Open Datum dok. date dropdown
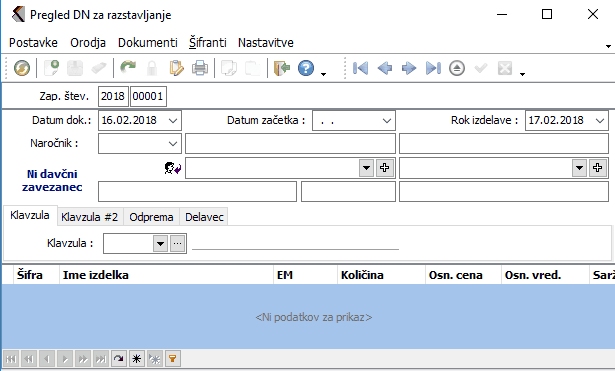This screenshot has width=615, height=371. coord(173,120)
